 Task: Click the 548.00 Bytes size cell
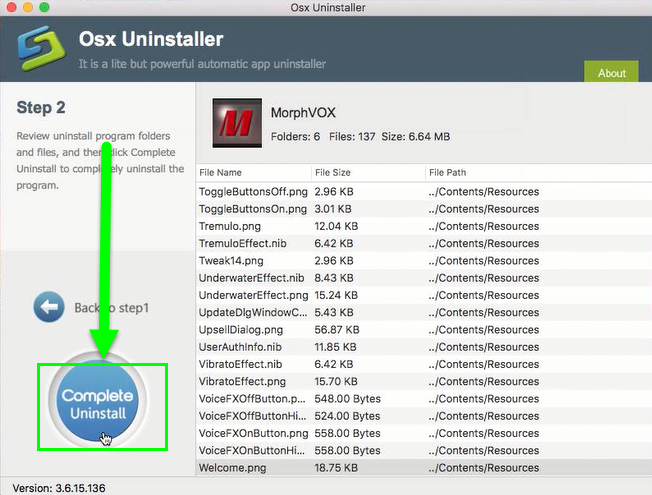[x=347, y=399]
